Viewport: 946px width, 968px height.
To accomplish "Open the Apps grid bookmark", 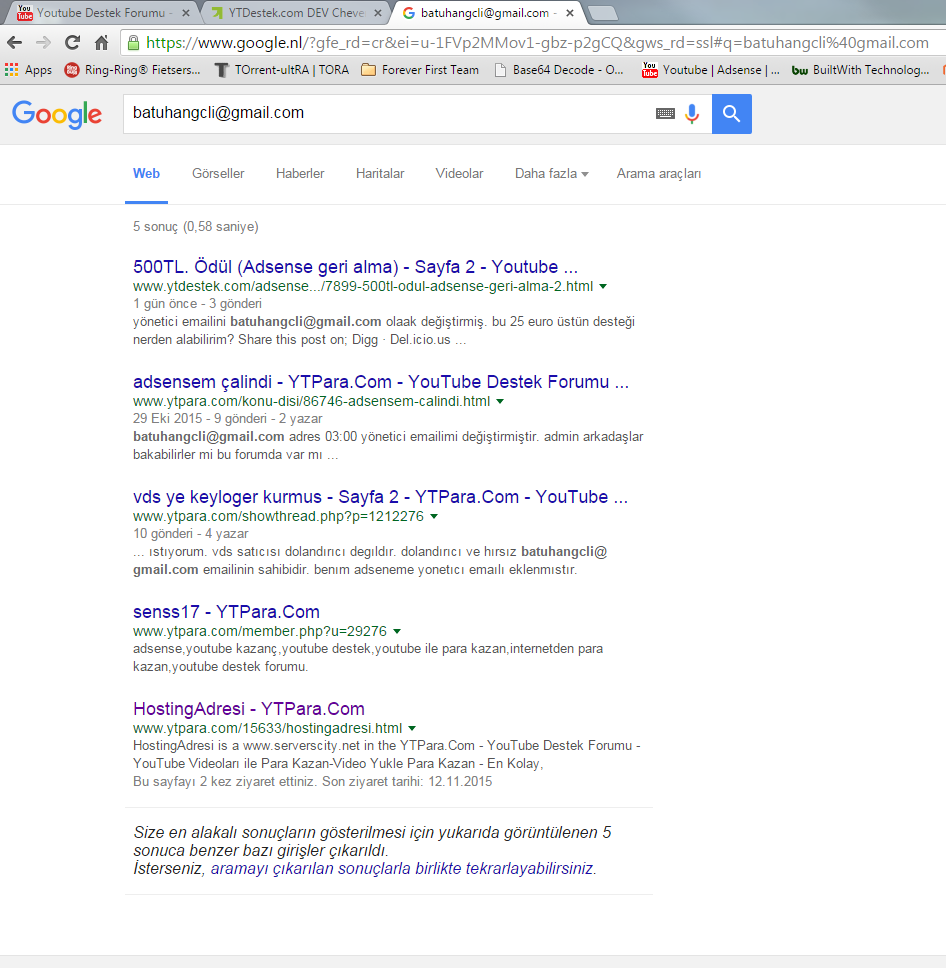I will 28,70.
